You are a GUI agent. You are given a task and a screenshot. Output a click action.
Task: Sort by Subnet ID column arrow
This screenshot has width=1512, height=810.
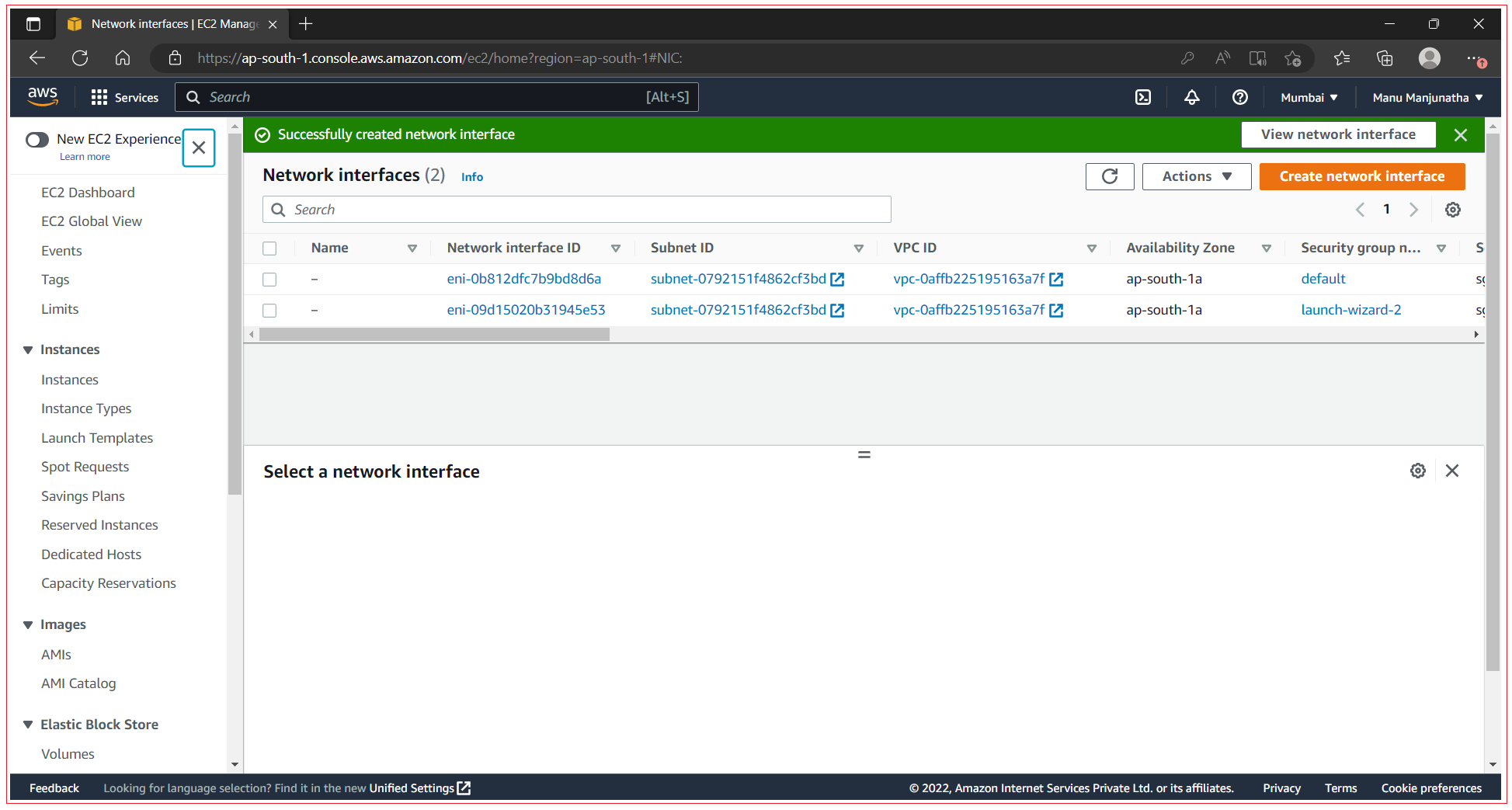[x=859, y=249]
